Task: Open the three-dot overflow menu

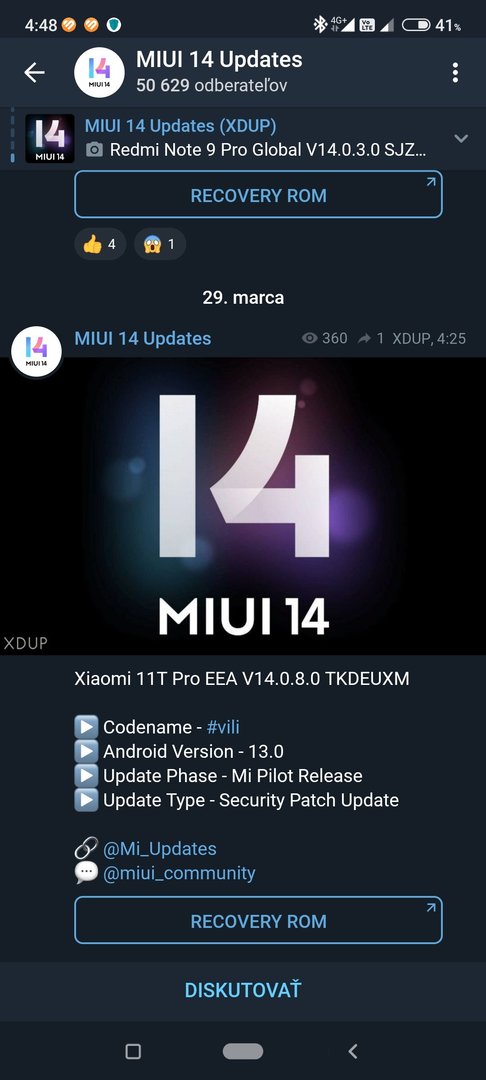Action: click(455, 72)
